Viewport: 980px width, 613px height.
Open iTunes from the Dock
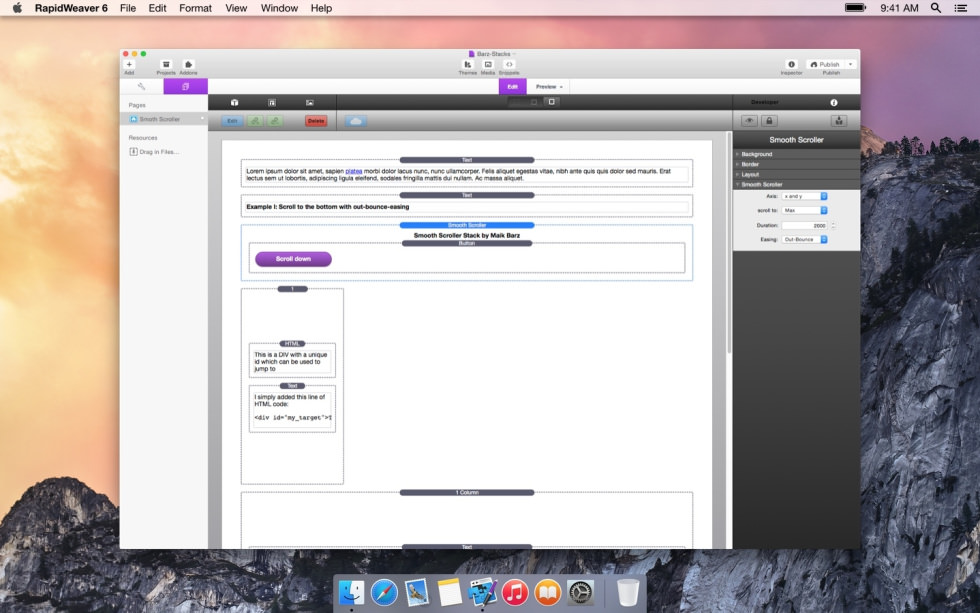[515, 592]
